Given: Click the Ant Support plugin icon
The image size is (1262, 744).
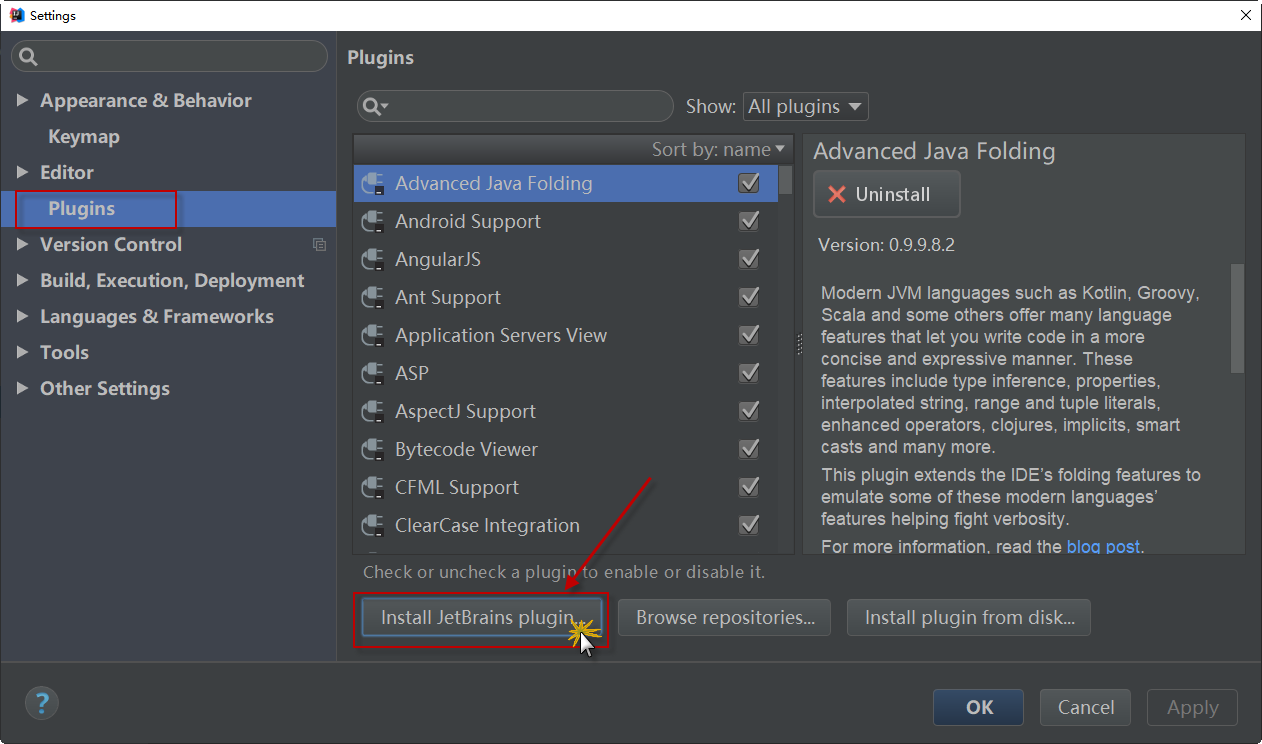Looking at the screenshot, I should pos(373,298).
